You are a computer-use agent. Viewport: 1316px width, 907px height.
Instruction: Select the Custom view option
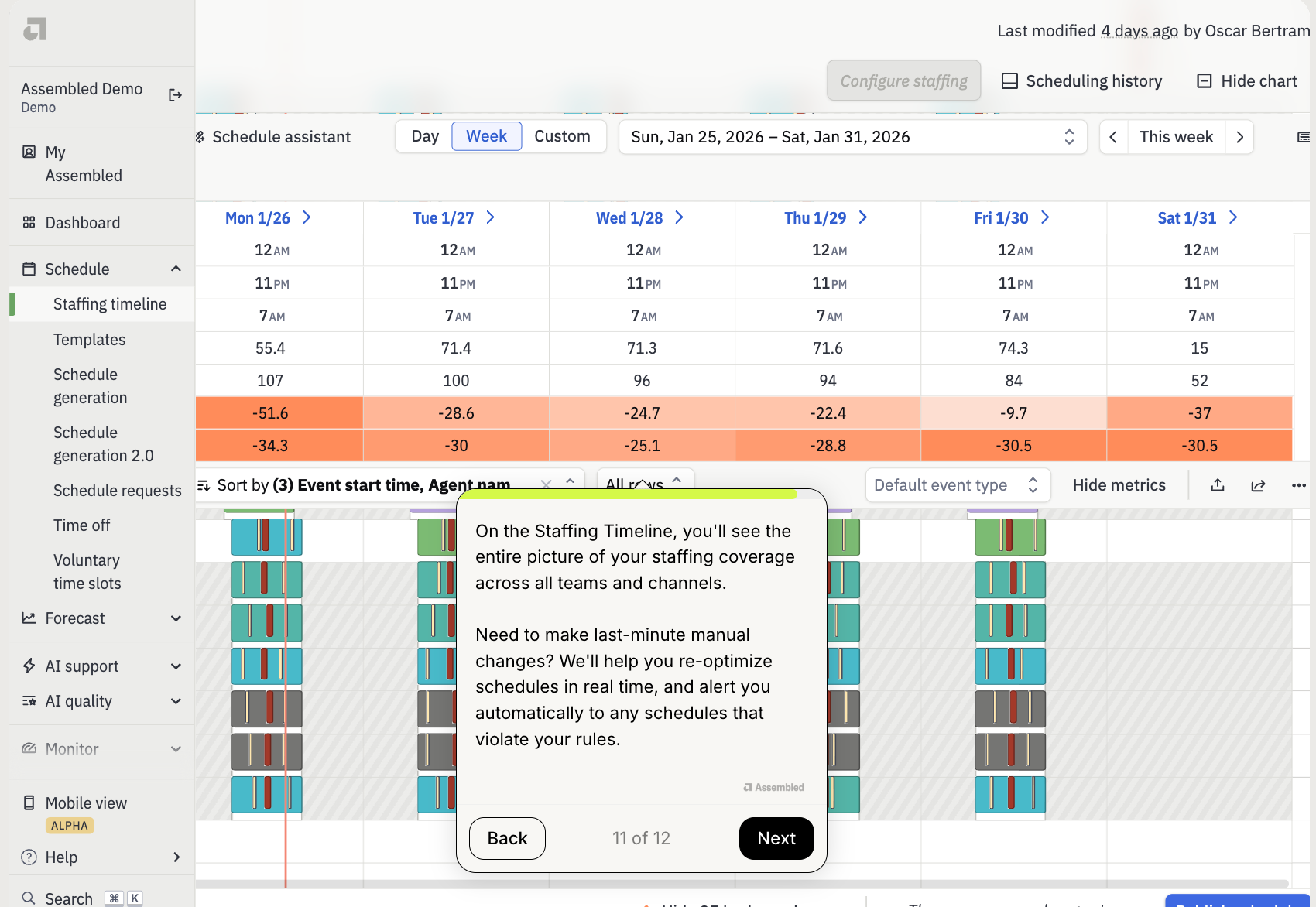(562, 137)
